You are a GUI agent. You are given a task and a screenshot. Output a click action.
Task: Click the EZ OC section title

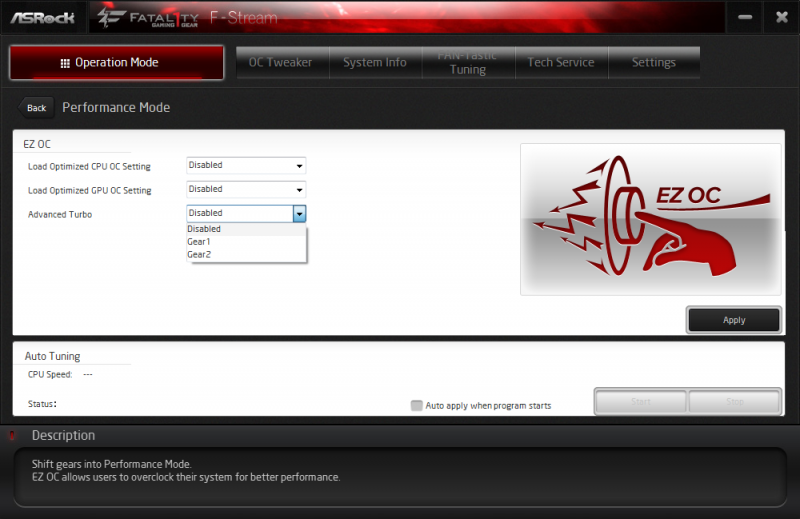[x=37, y=144]
